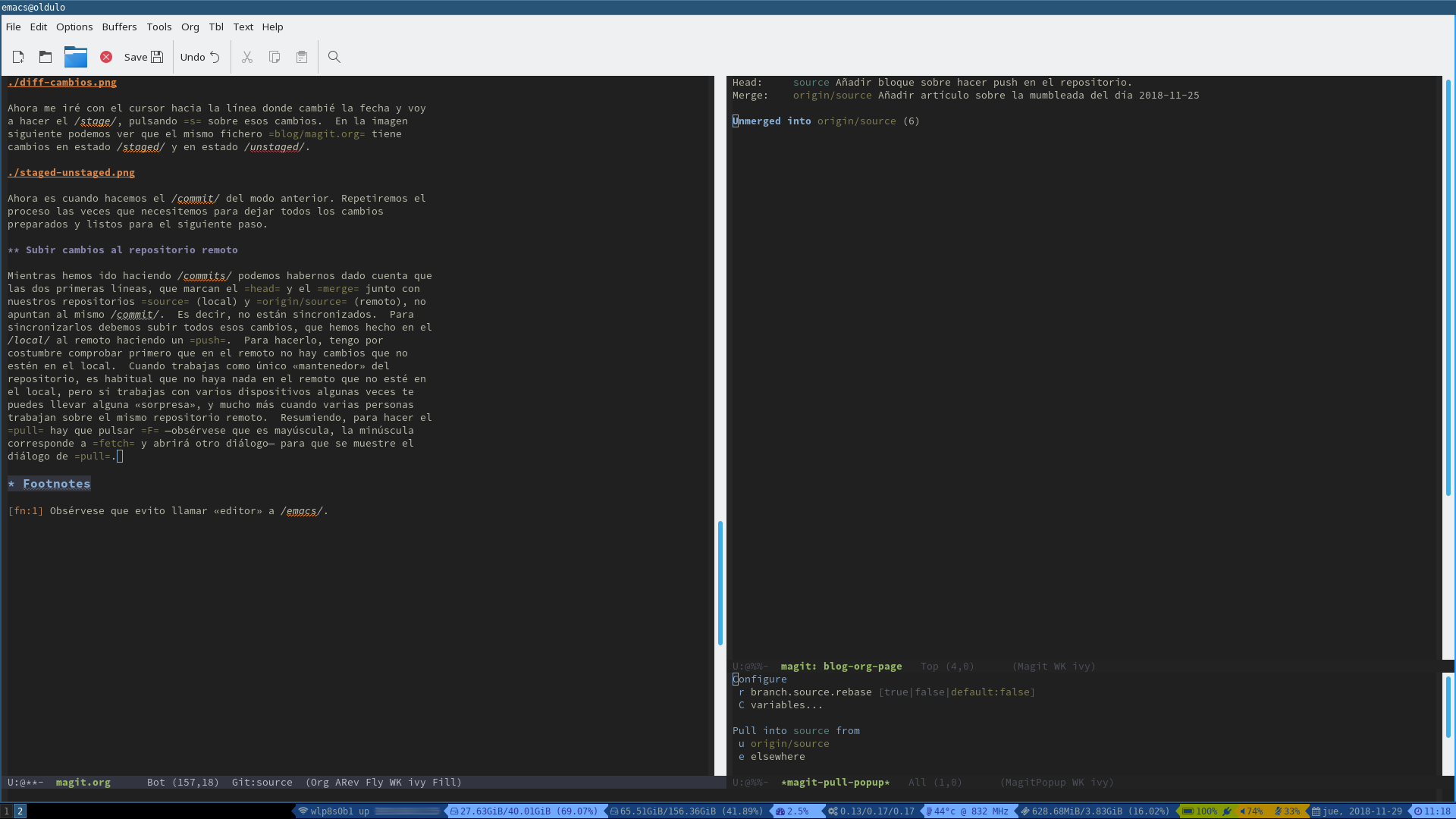The height and width of the screenshot is (819, 1456).
Task: Follow the ./staged-unstaged.png link
Action: [71, 173]
